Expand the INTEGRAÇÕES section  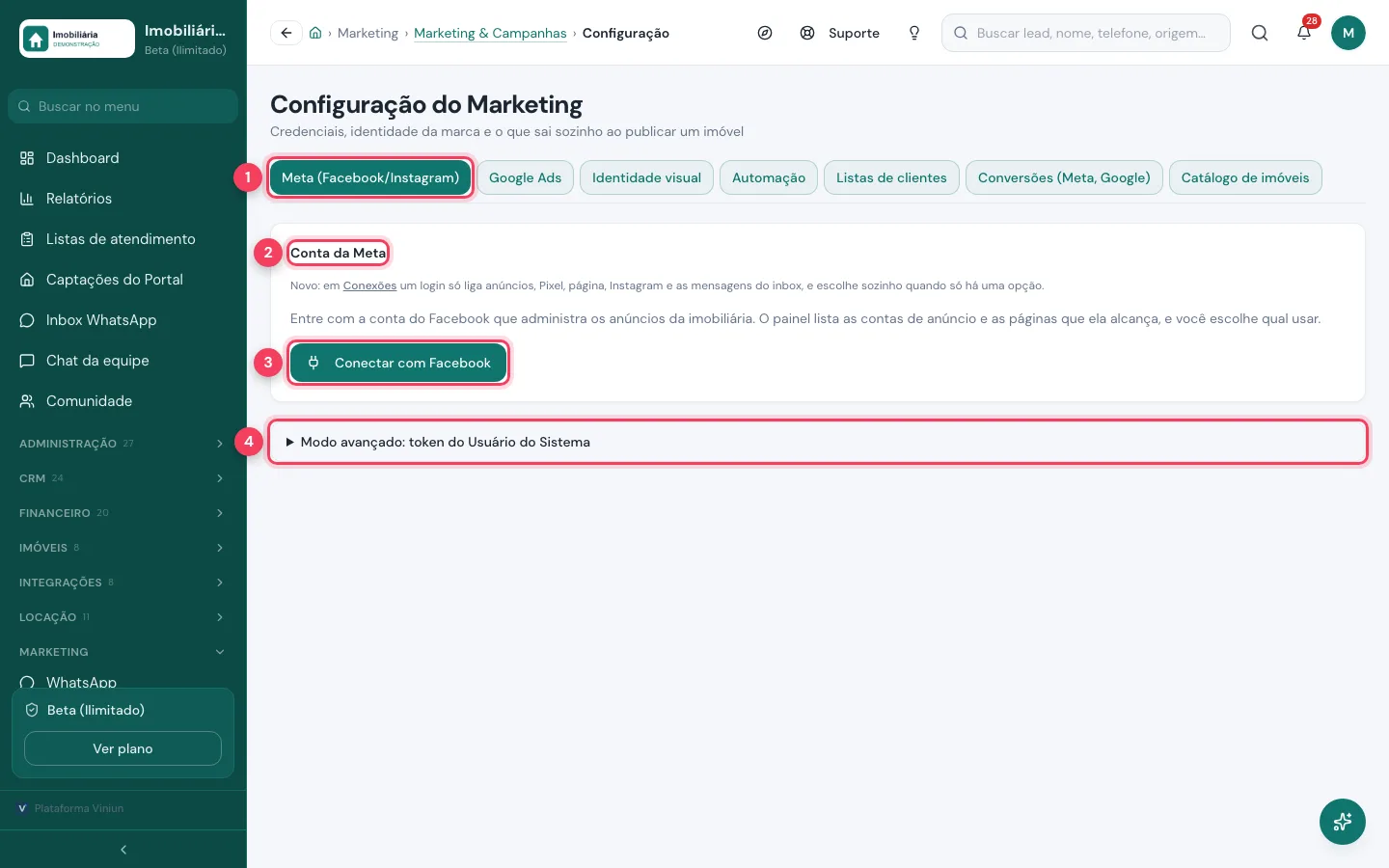pyautogui.click(x=123, y=583)
